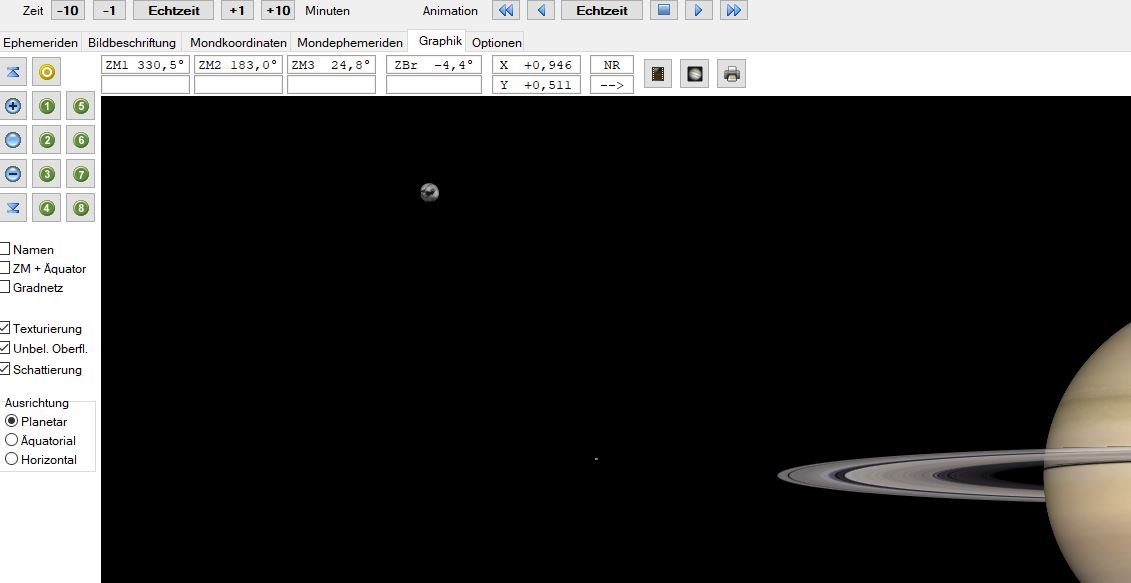Image resolution: width=1131 pixels, height=583 pixels.
Task: Click the blue plus zoom-in icon
Action: (13, 107)
